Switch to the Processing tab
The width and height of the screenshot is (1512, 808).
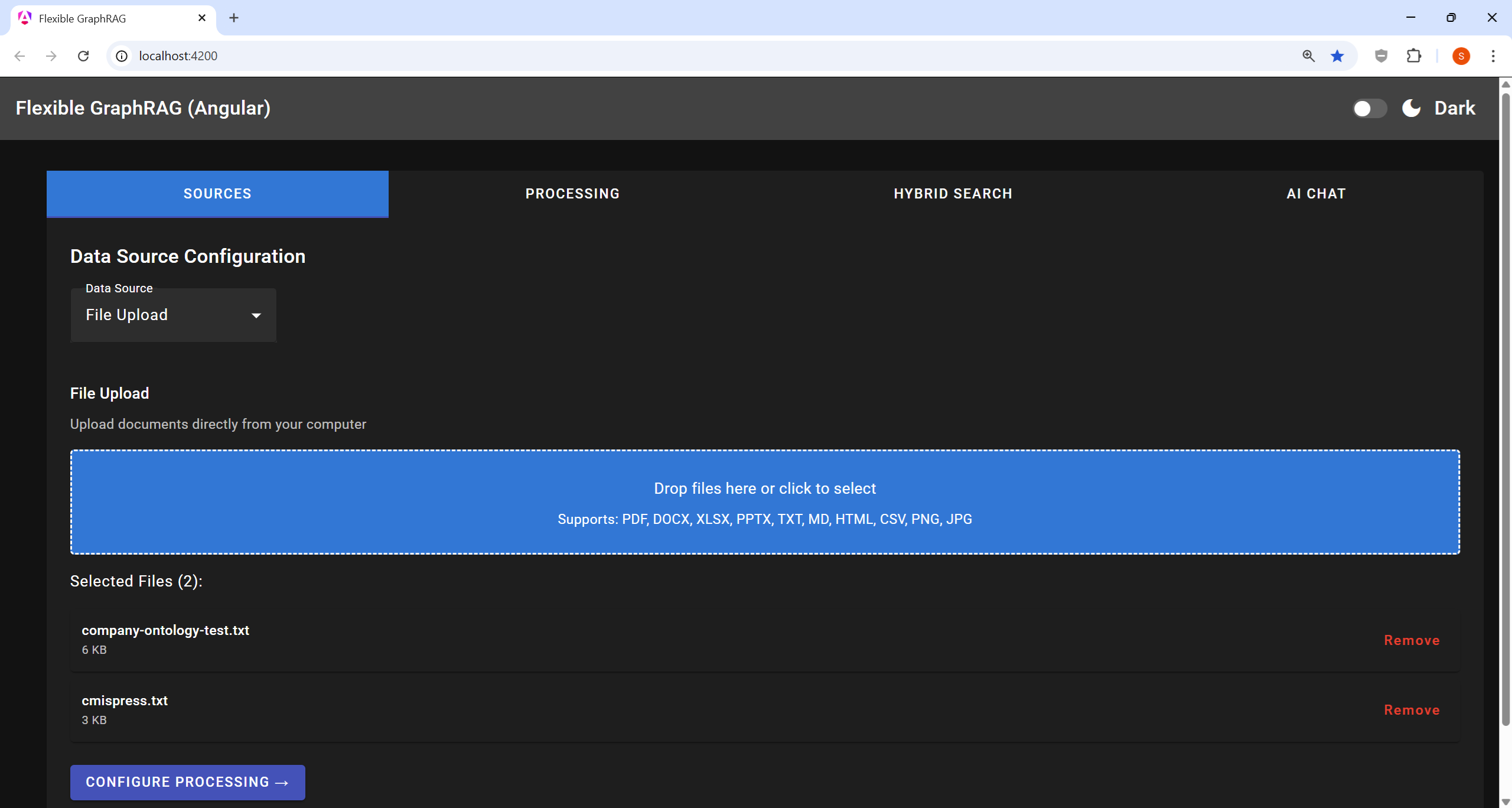(572, 194)
